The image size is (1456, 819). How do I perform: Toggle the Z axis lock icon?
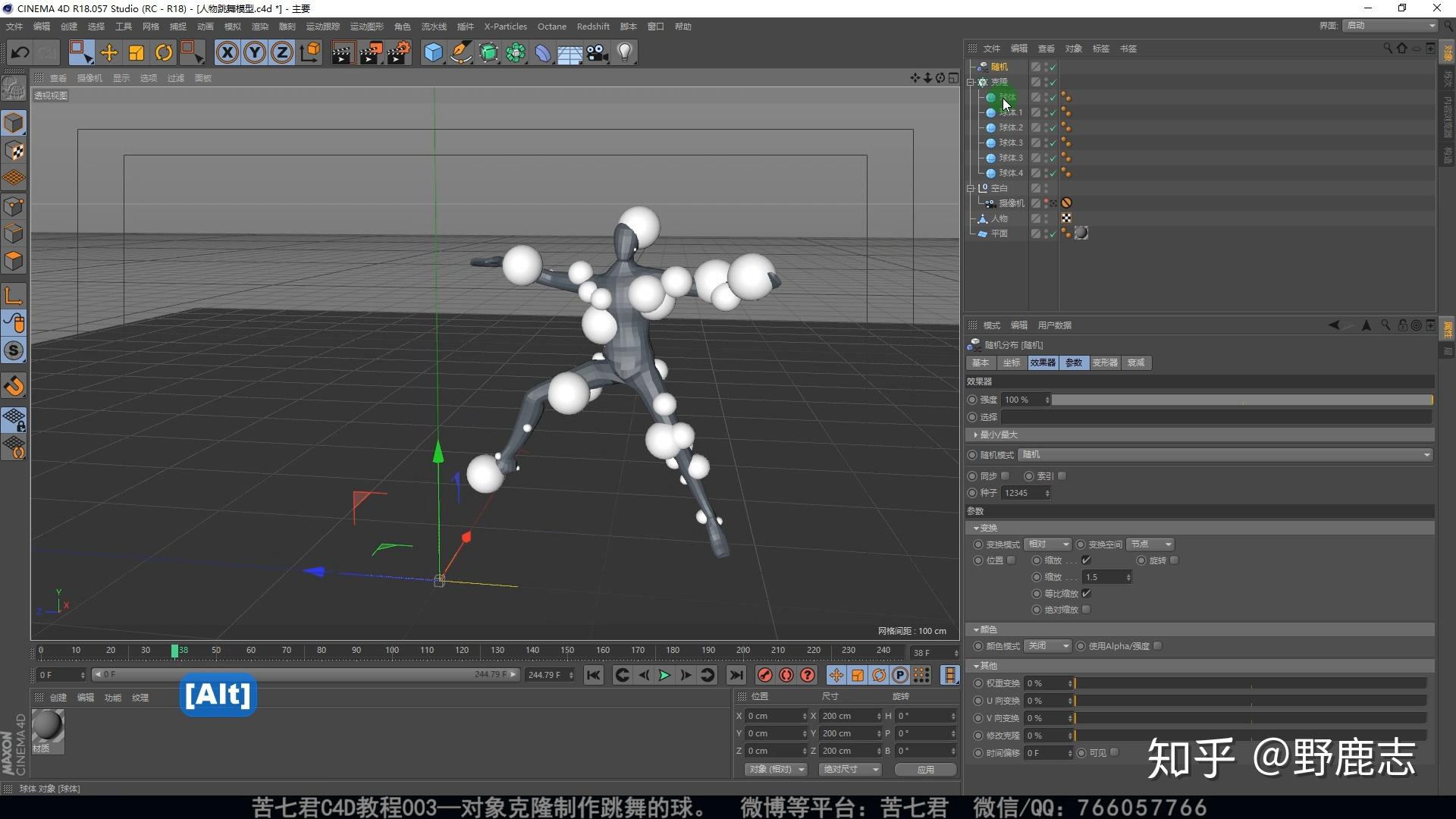[x=282, y=52]
